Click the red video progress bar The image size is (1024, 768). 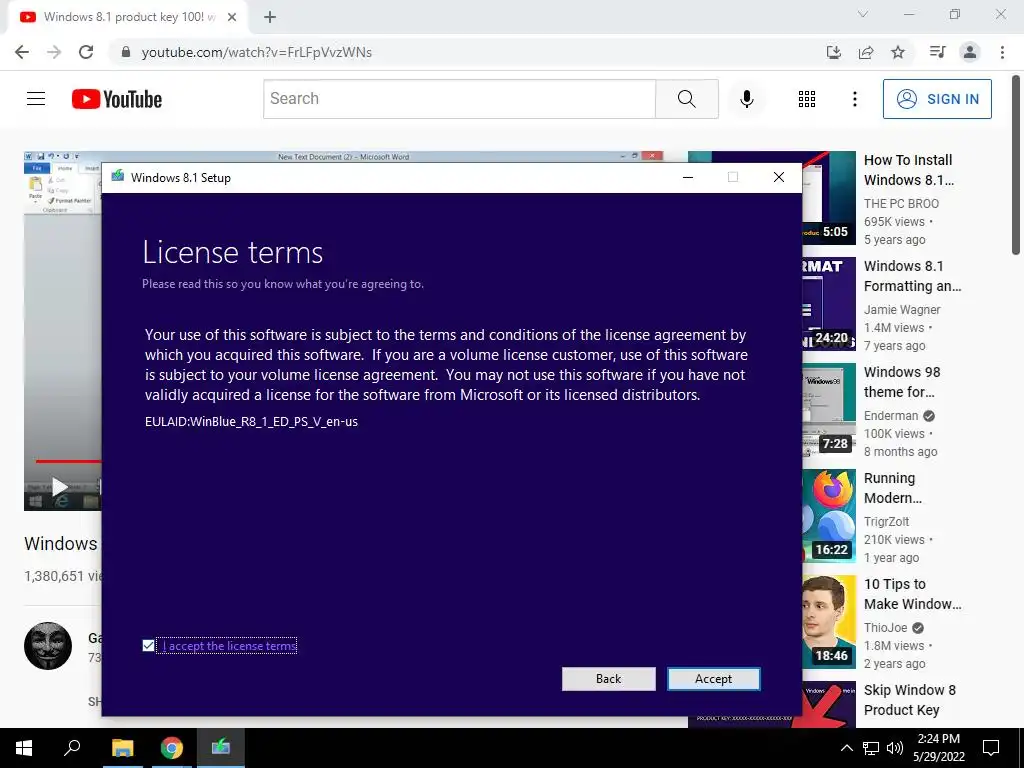click(x=68, y=461)
